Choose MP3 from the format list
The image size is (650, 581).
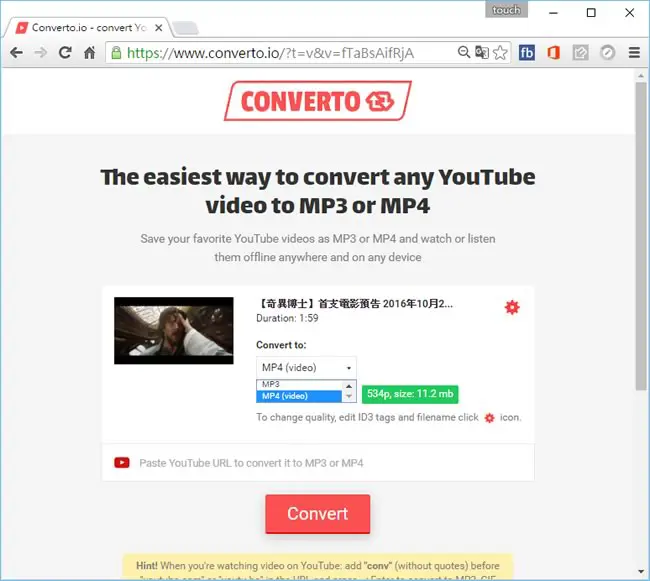coord(299,385)
